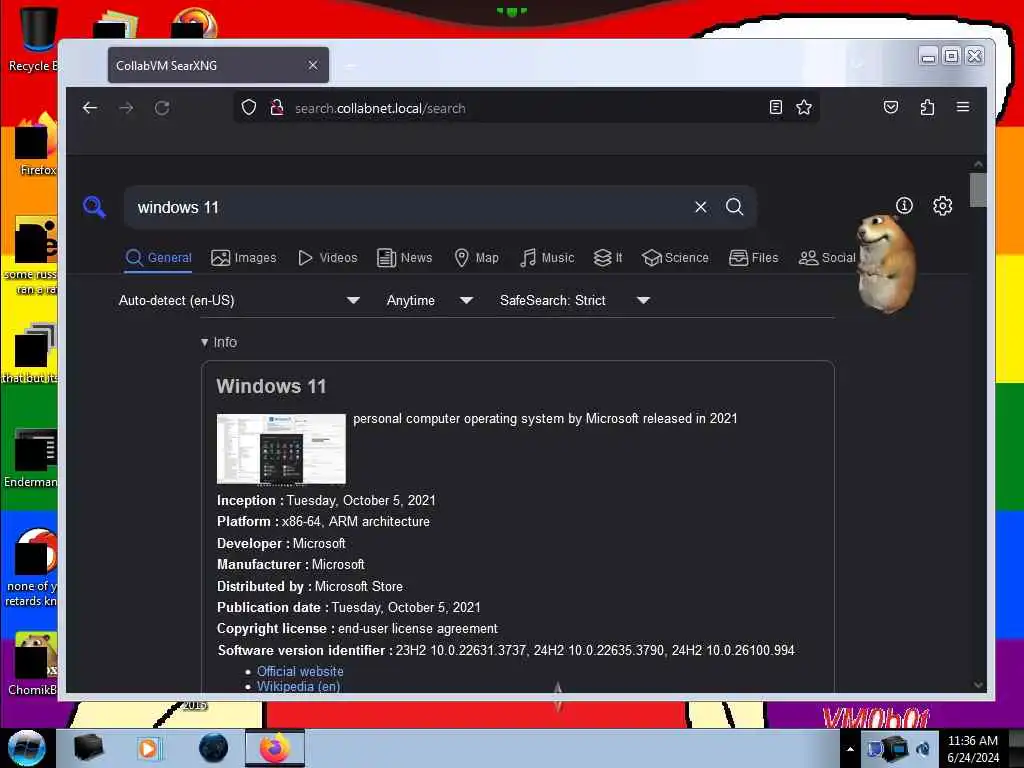Switch to the Music category
The height and width of the screenshot is (768, 1024).
coord(547,258)
